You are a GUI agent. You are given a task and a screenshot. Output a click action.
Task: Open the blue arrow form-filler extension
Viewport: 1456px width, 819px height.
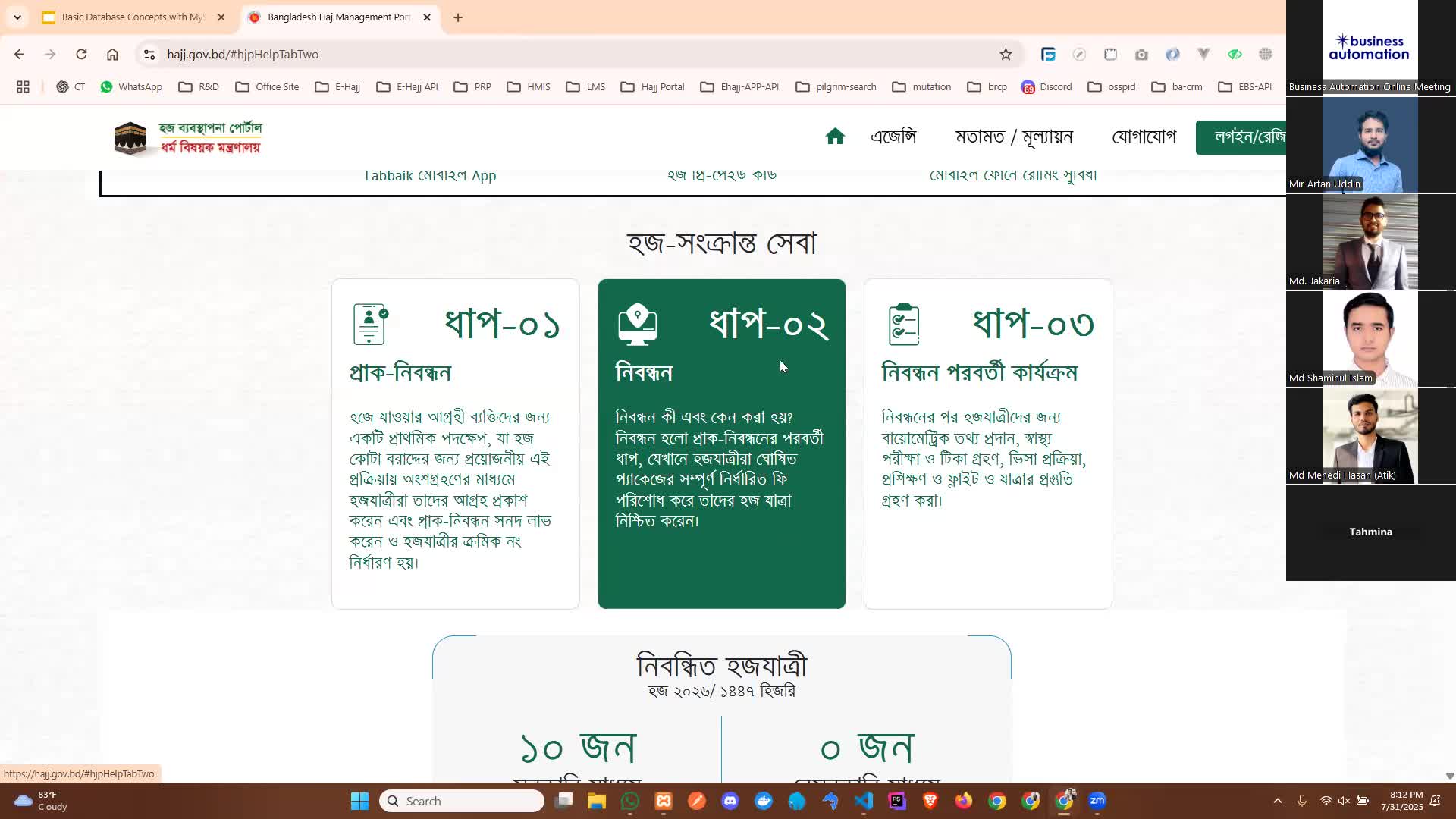point(1048,55)
